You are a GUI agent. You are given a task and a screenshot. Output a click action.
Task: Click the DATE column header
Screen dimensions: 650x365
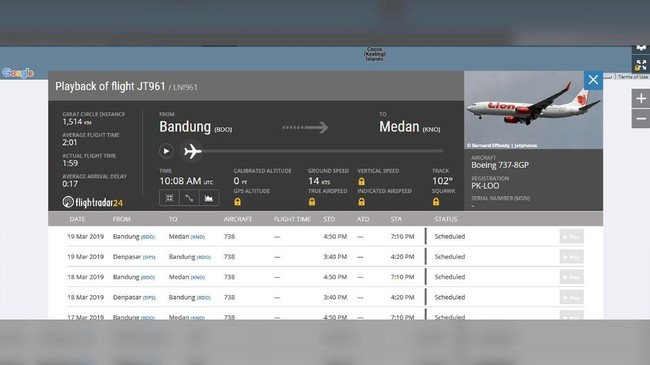[77, 219]
